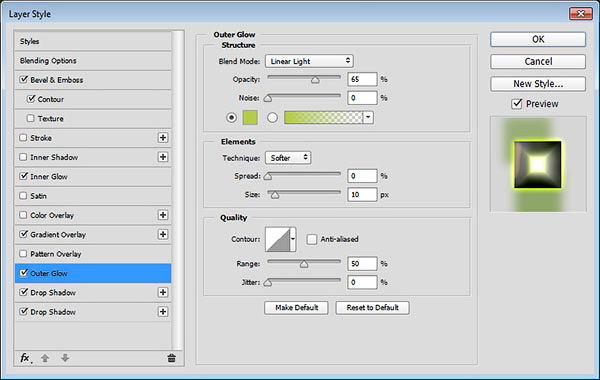600x380 pixels.
Task: Click the Contour curve thumbnail
Action: pyautogui.click(x=278, y=239)
